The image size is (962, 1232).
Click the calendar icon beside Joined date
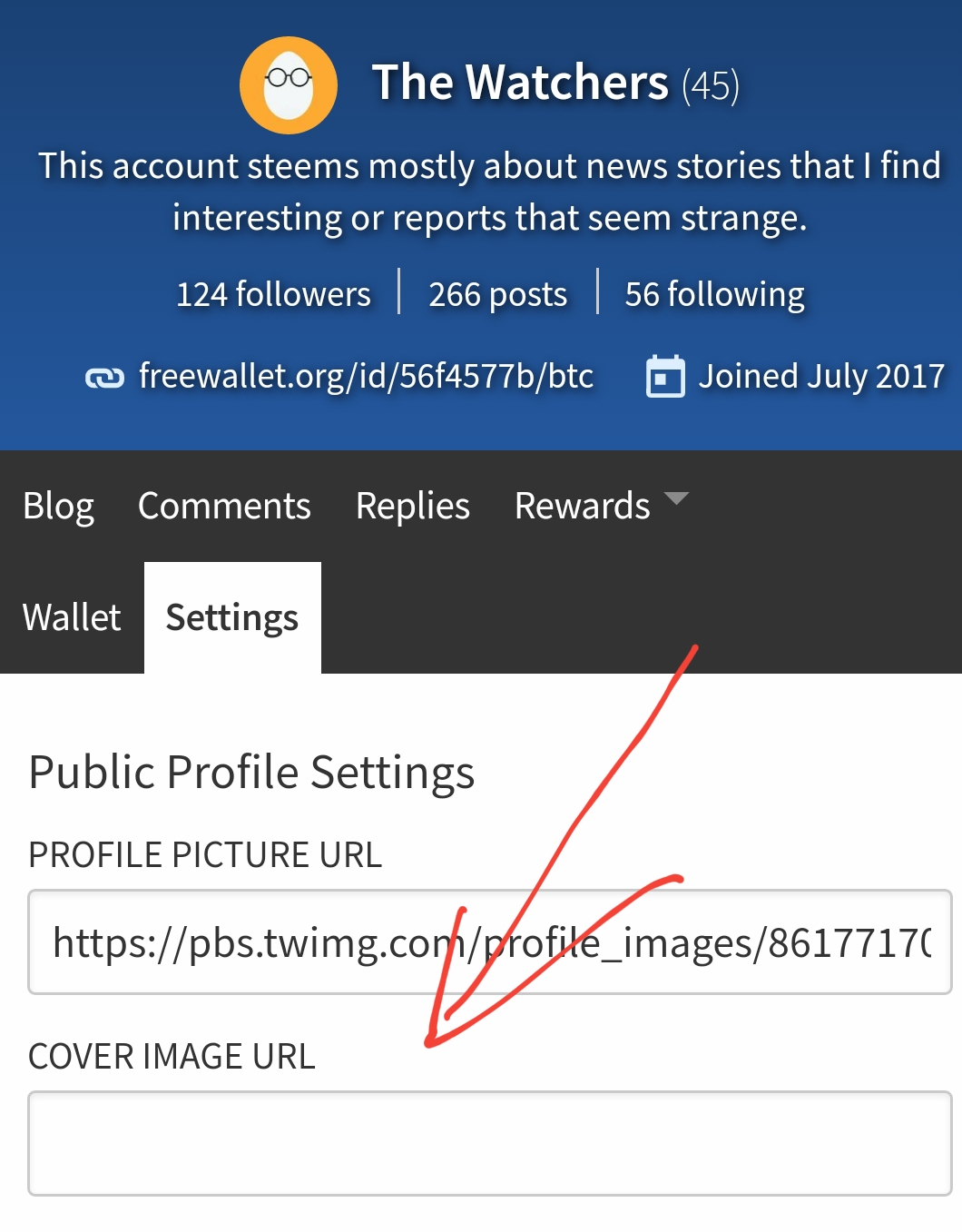click(665, 376)
